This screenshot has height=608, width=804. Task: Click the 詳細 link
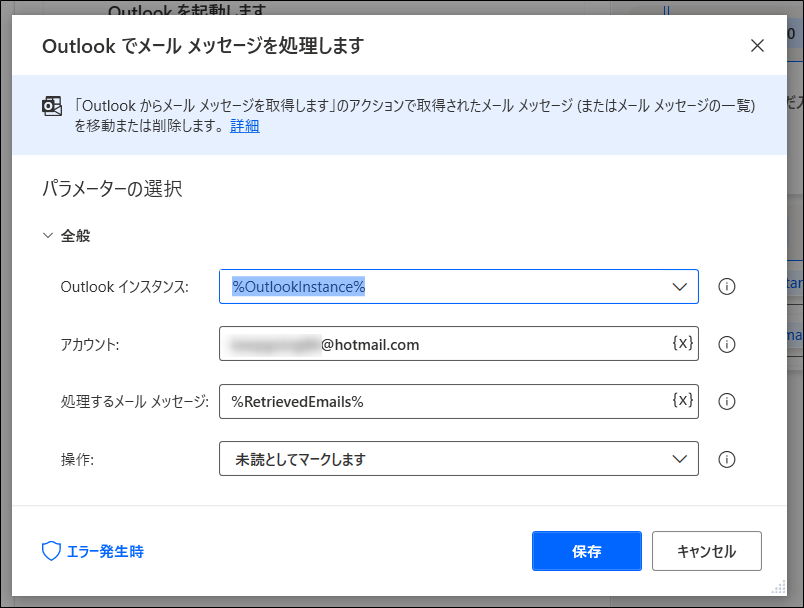(245, 126)
